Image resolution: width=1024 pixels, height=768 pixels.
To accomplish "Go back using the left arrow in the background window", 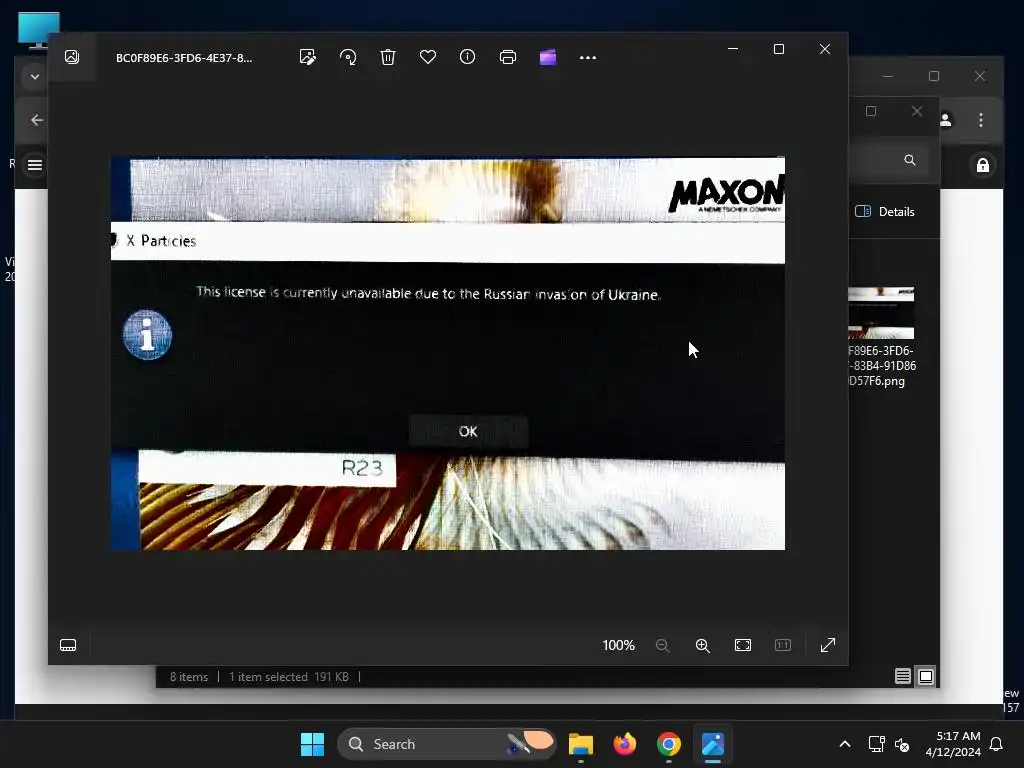I will 37,120.
